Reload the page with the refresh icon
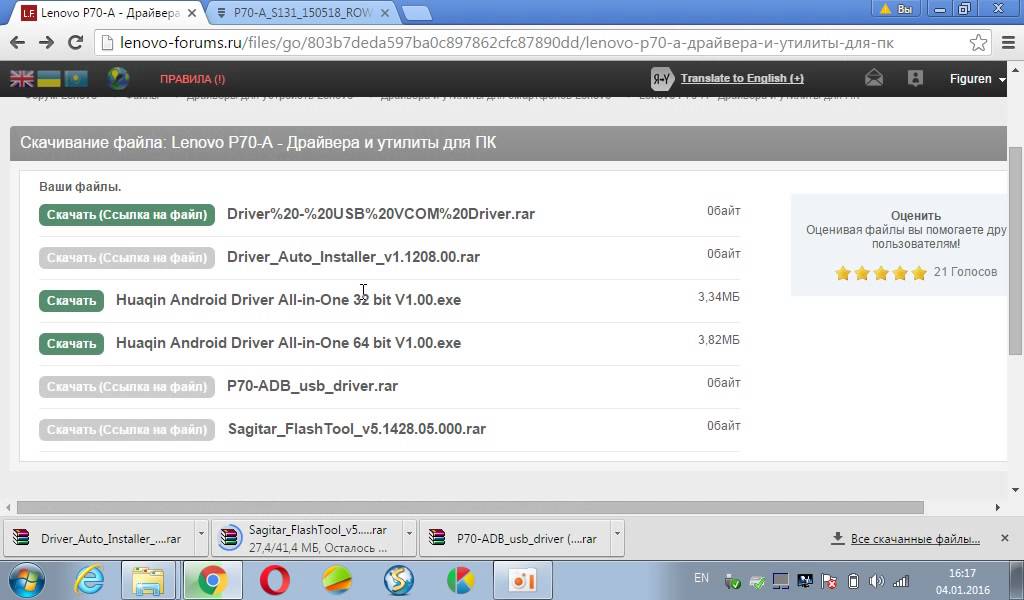This screenshot has width=1024, height=600. click(x=75, y=42)
